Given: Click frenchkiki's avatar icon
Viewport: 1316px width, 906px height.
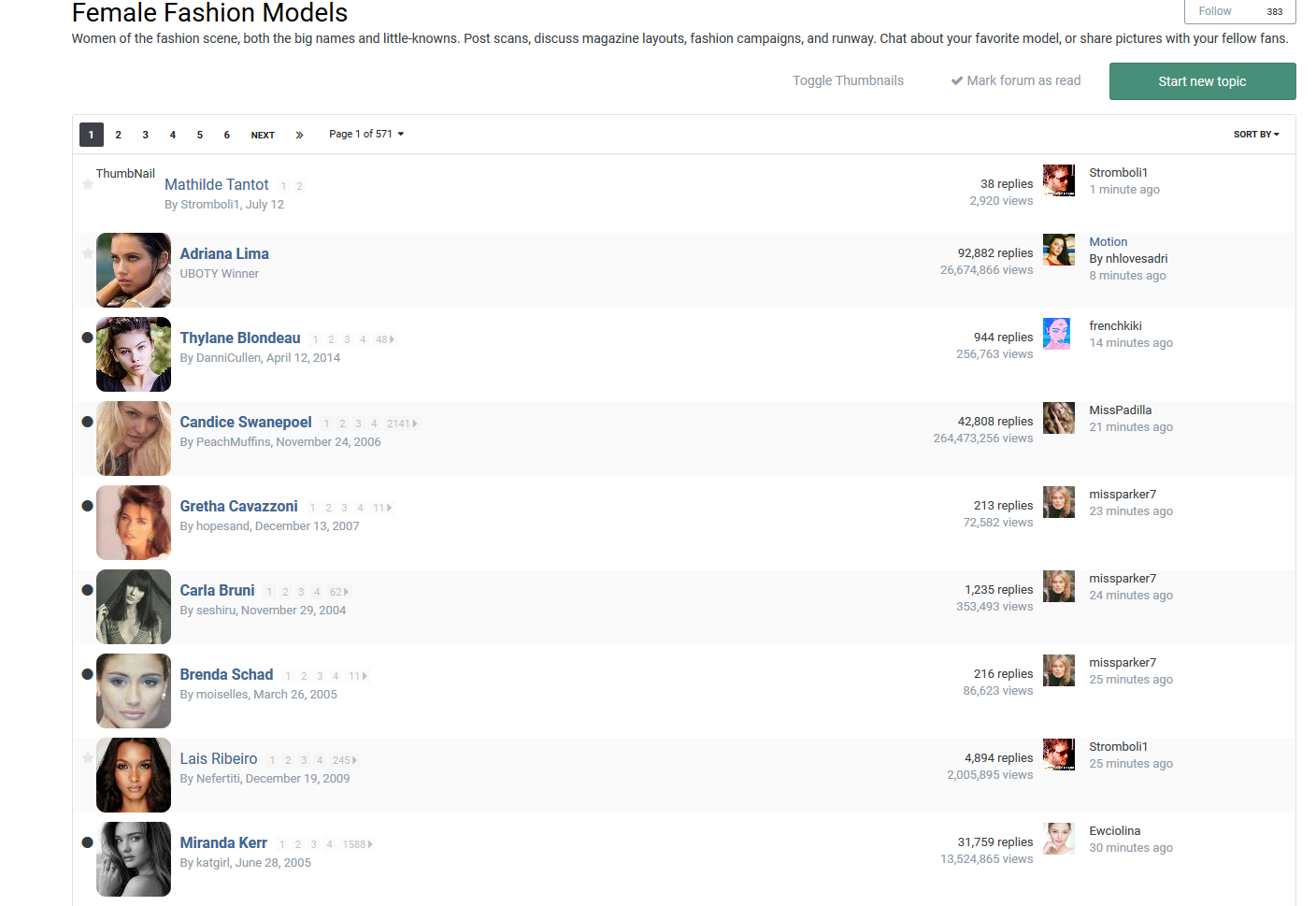Looking at the screenshot, I should click(x=1058, y=334).
